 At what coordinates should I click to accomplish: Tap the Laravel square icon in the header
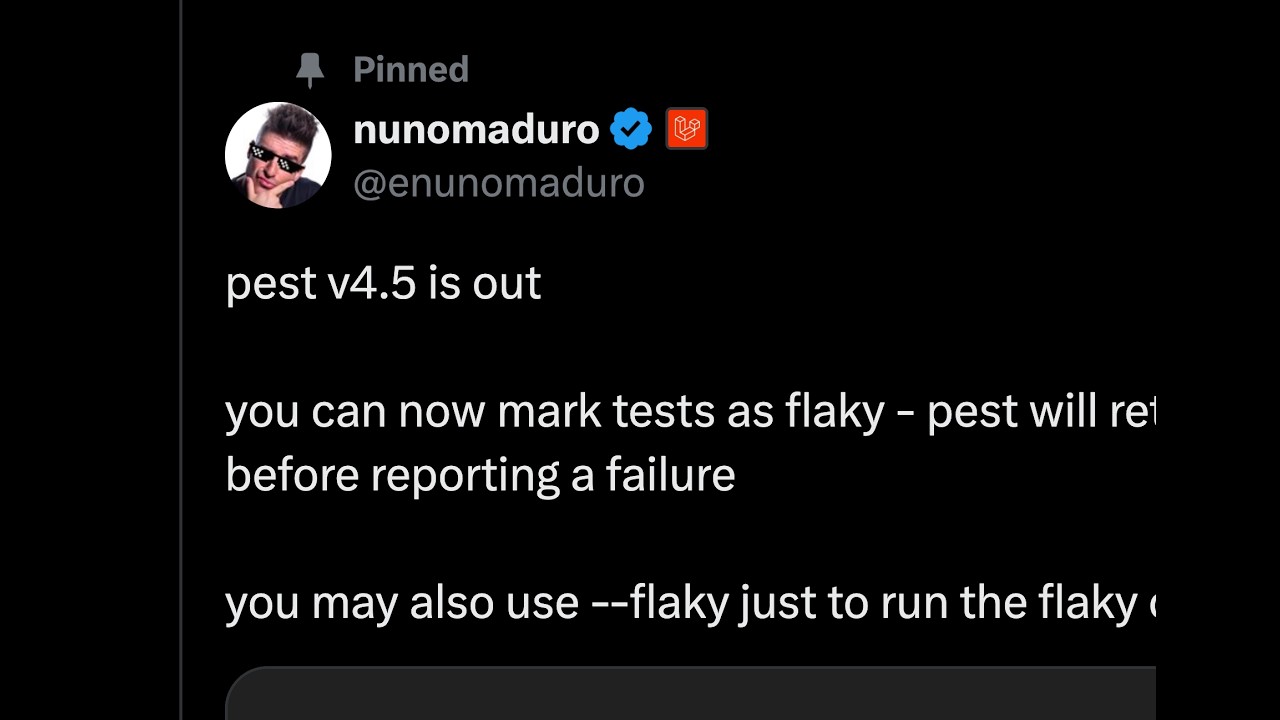(x=686, y=128)
